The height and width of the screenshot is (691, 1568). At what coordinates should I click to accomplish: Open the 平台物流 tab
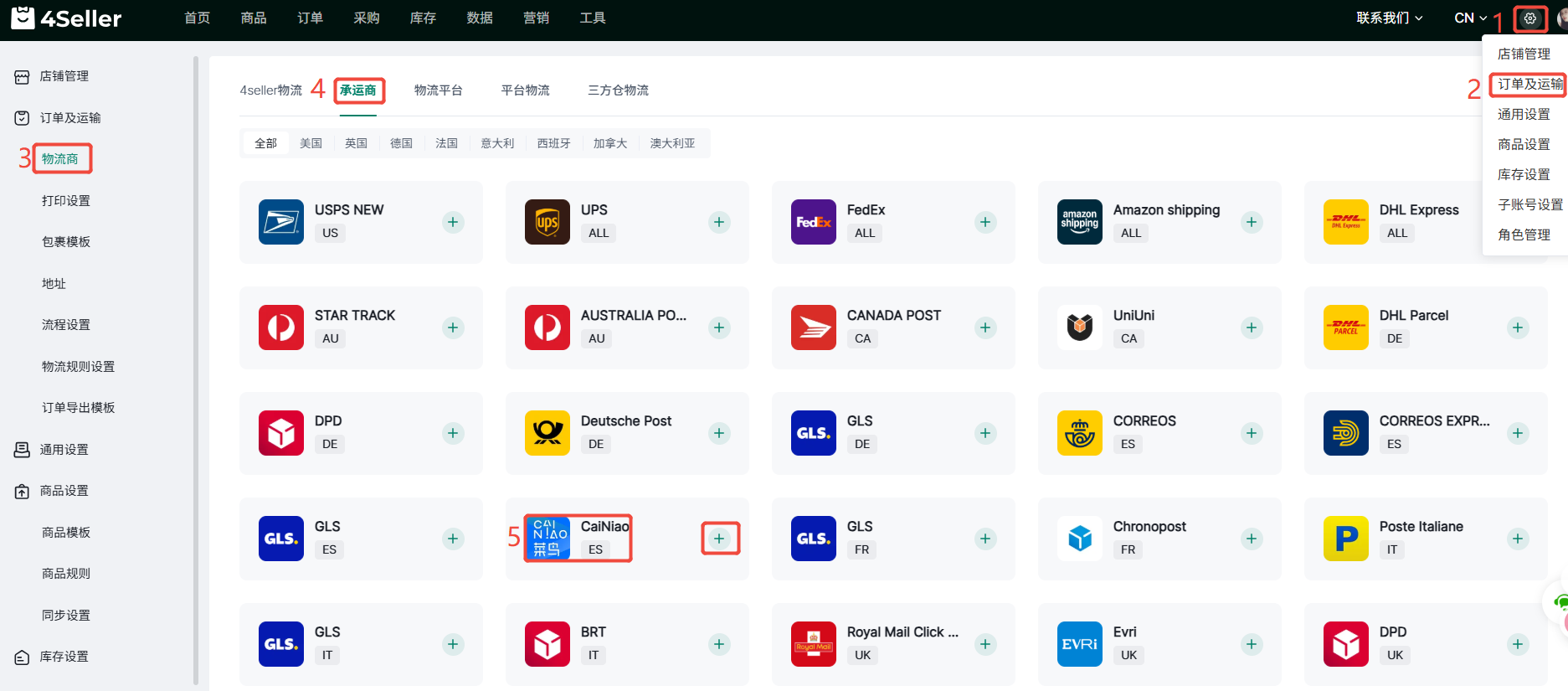[526, 90]
